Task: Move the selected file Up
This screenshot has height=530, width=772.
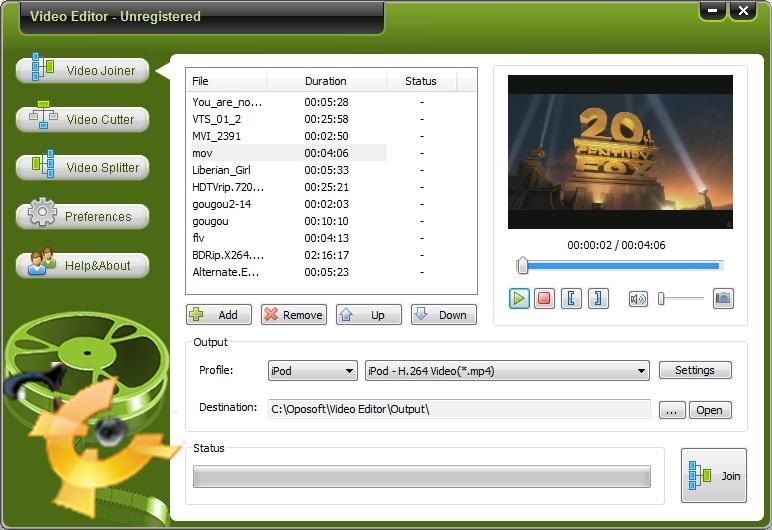Action: point(368,315)
